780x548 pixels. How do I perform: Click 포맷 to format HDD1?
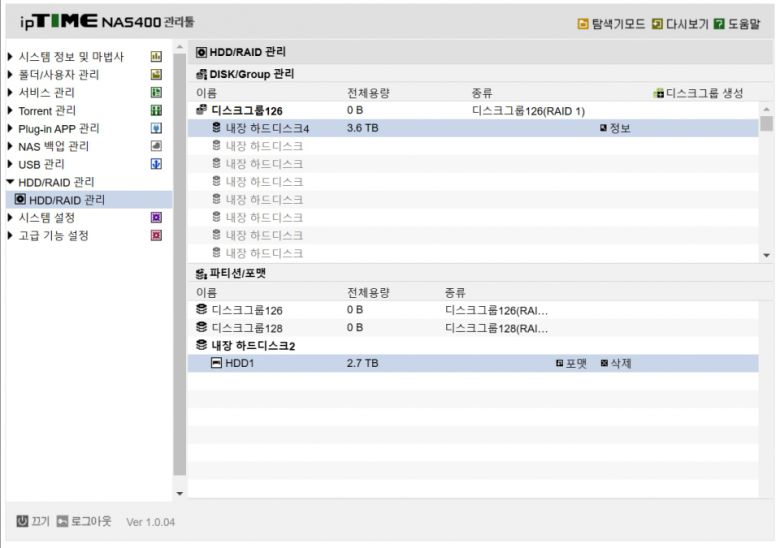(572, 364)
